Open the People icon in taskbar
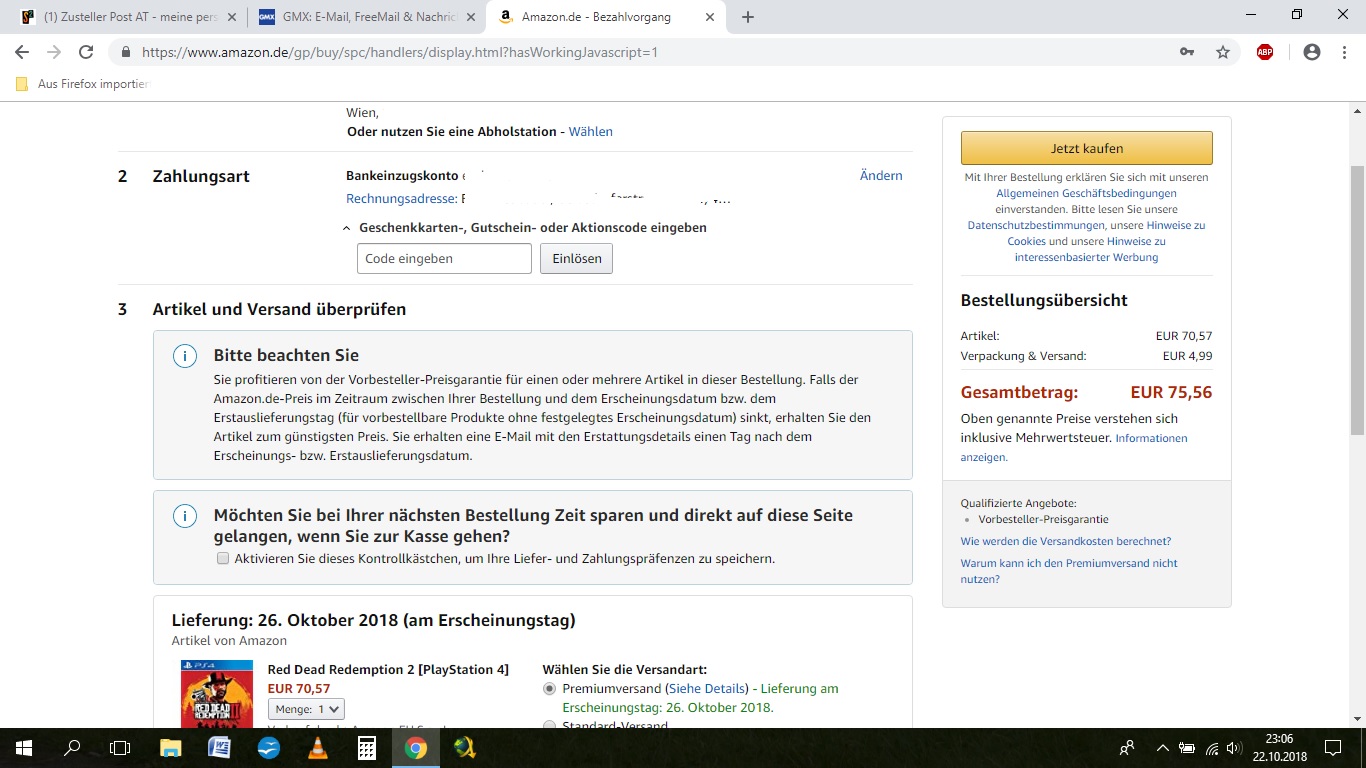Screen dimensions: 1366x768 1127,748
